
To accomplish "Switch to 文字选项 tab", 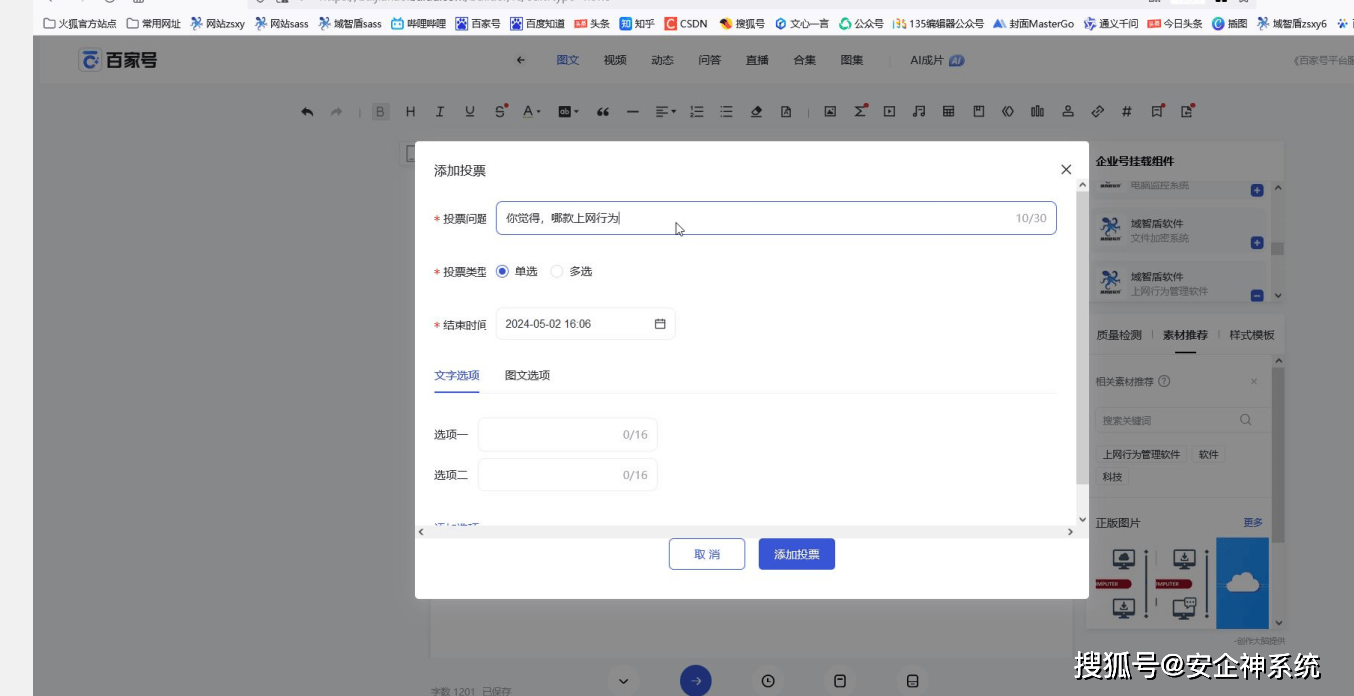I will (x=457, y=376).
